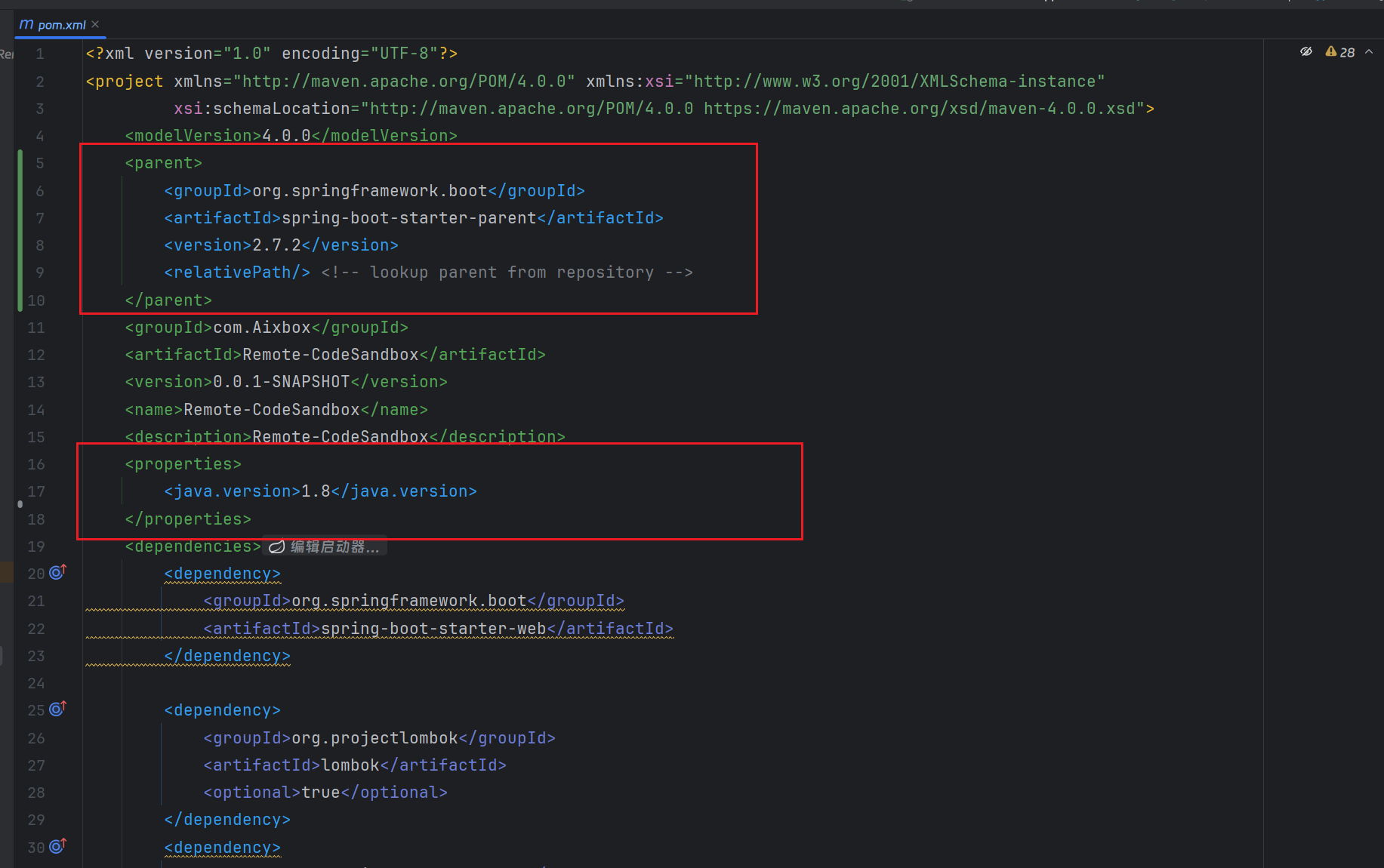Click the spring-boot-starter-parent artifactId text

(x=408, y=218)
